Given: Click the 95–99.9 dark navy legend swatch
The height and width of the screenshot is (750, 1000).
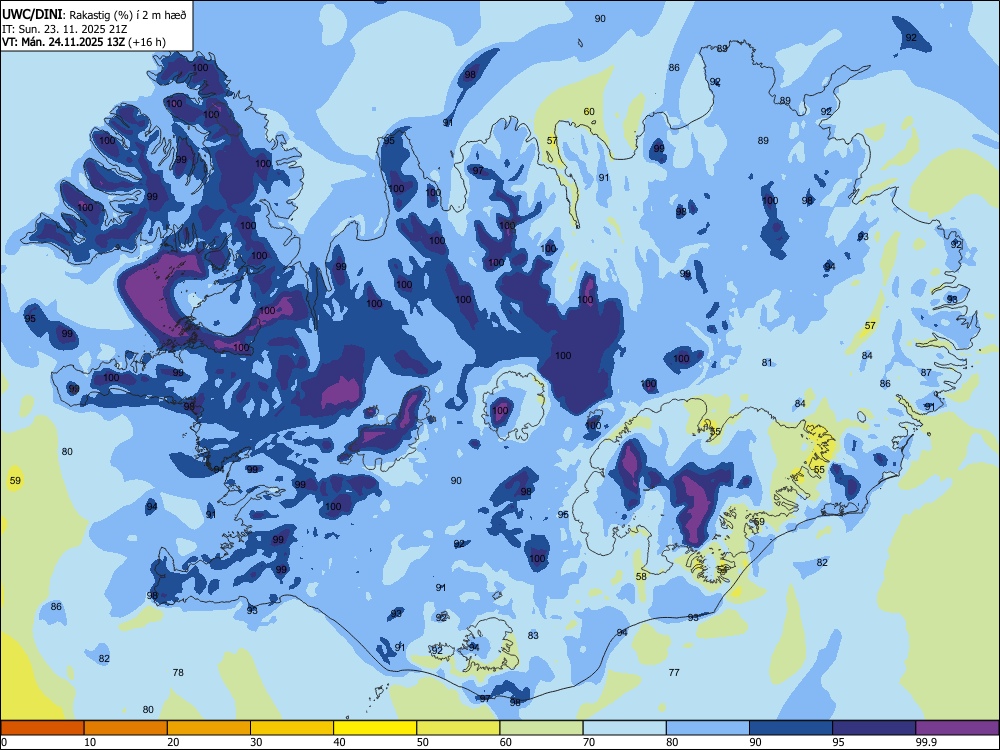Looking at the screenshot, I should [874, 728].
